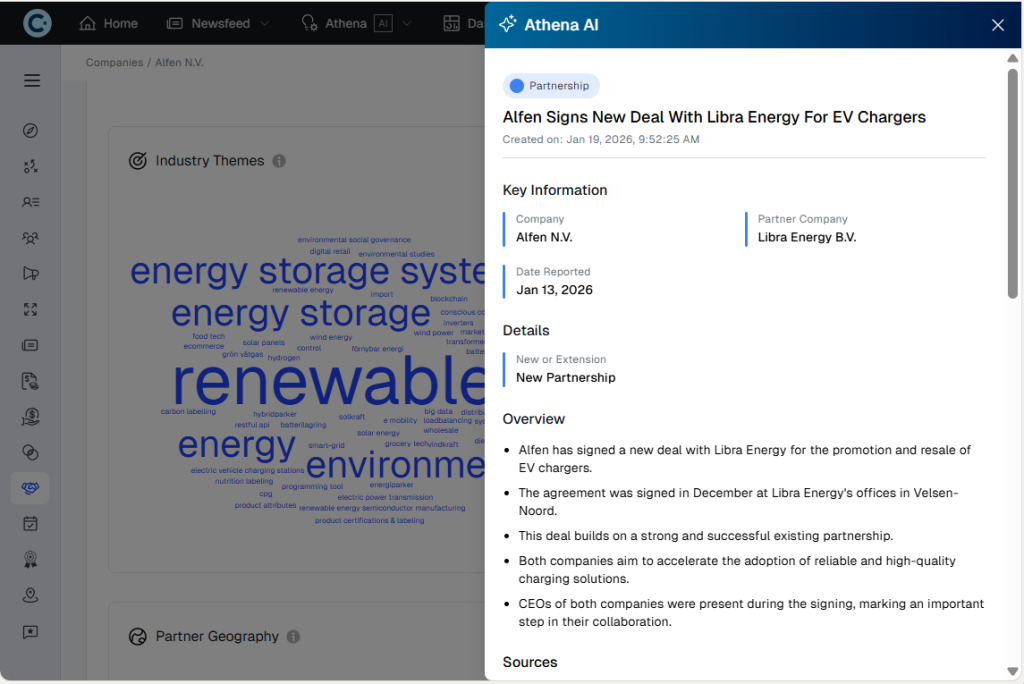Screen dimensions: 1024x684
Task: Click the calendar check icon in the sidebar
Action: (30, 523)
